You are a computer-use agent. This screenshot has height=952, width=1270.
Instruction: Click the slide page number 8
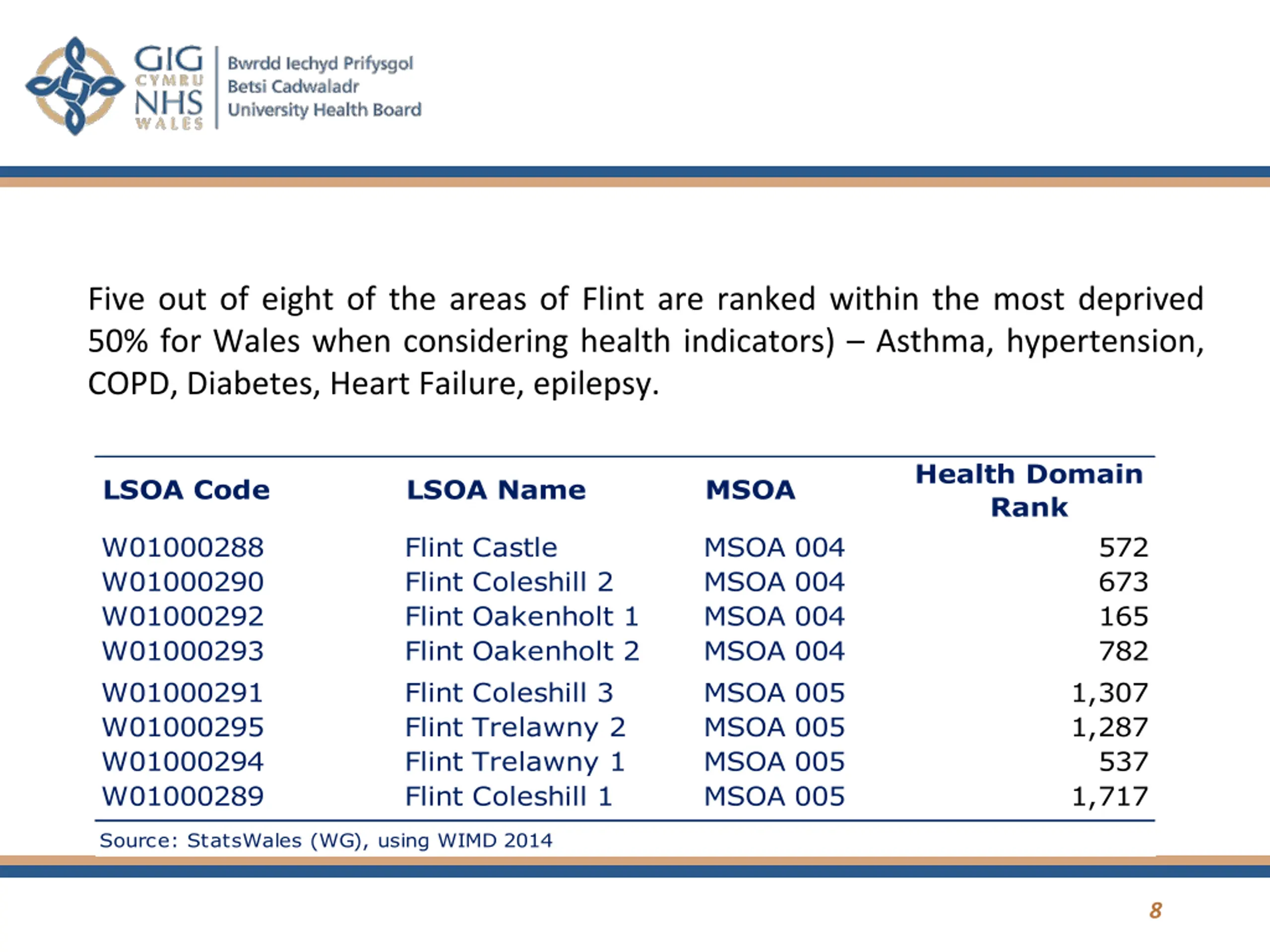point(1156,910)
